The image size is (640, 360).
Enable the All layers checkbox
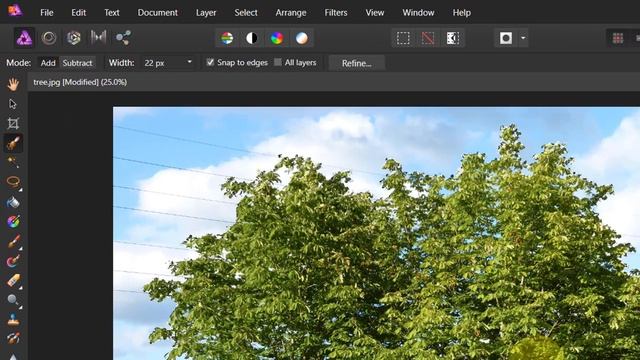click(x=278, y=62)
